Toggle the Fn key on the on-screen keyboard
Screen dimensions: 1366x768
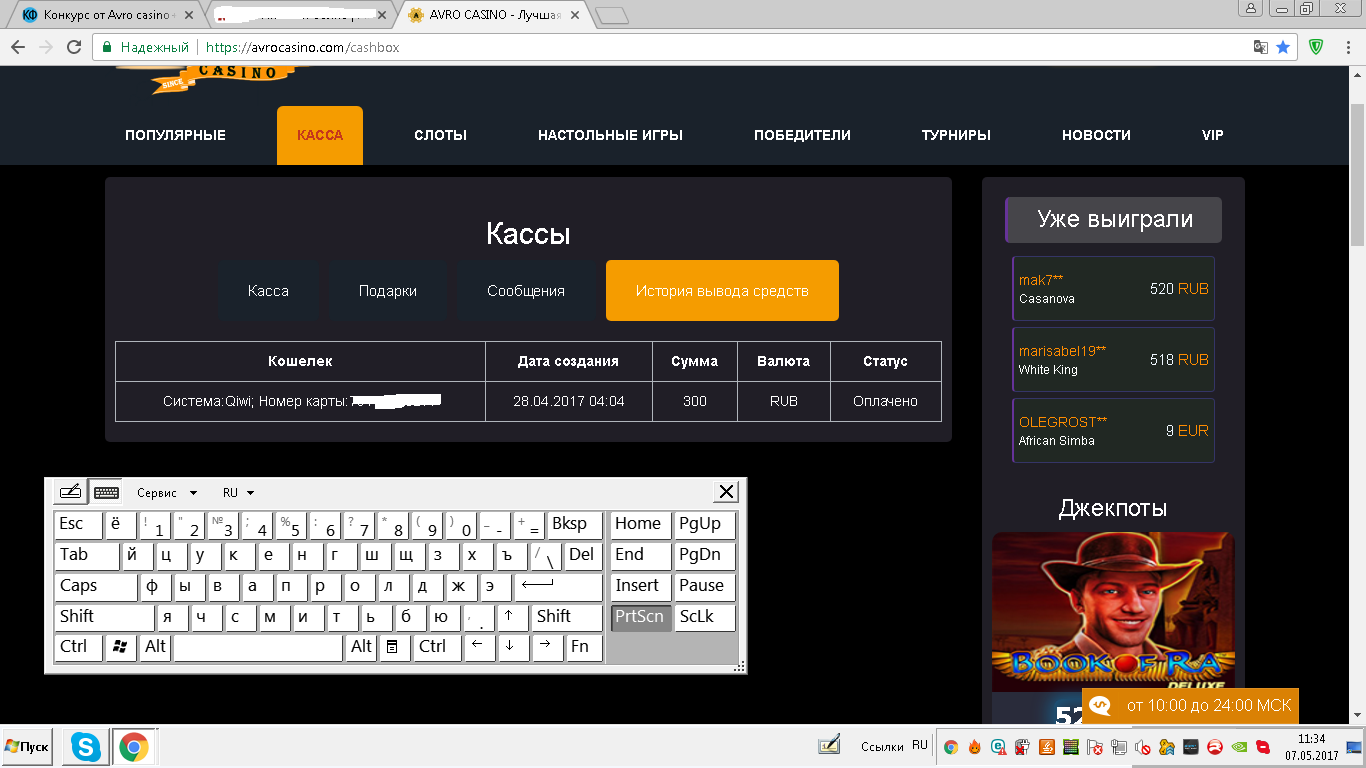tap(583, 647)
